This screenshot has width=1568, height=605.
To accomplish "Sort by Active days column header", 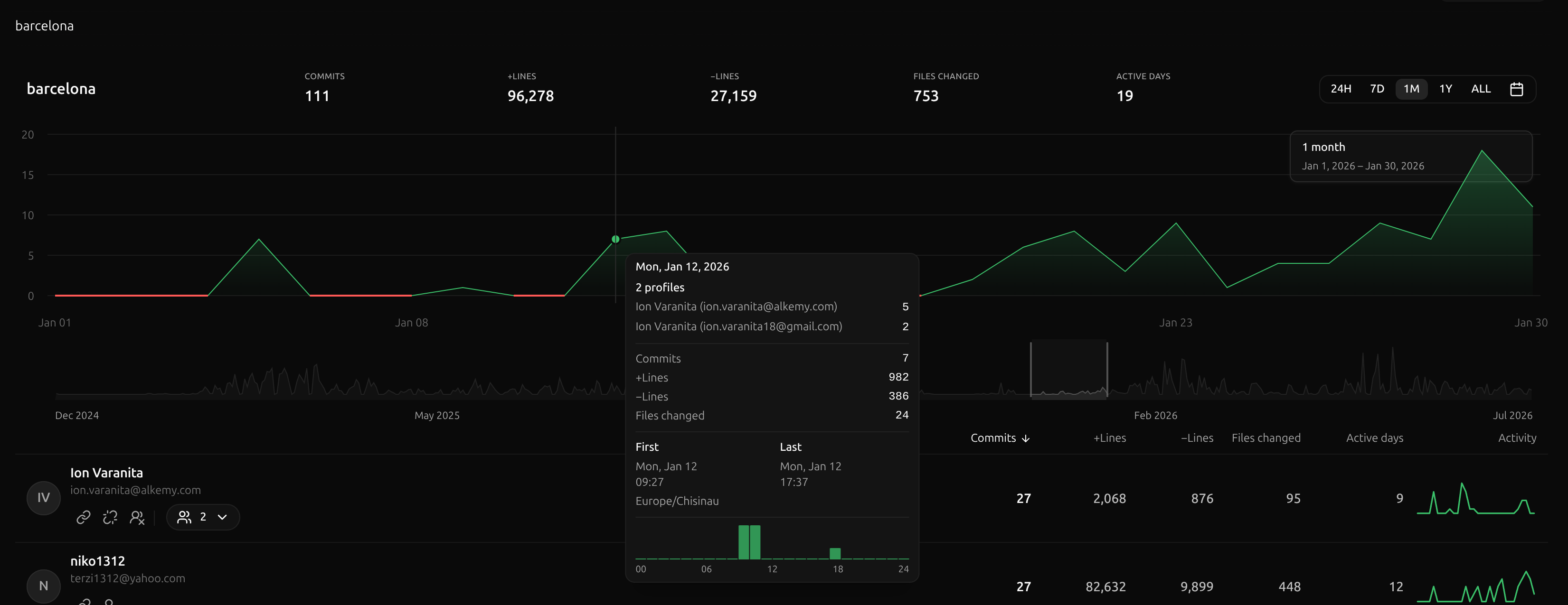I will [x=1374, y=438].
